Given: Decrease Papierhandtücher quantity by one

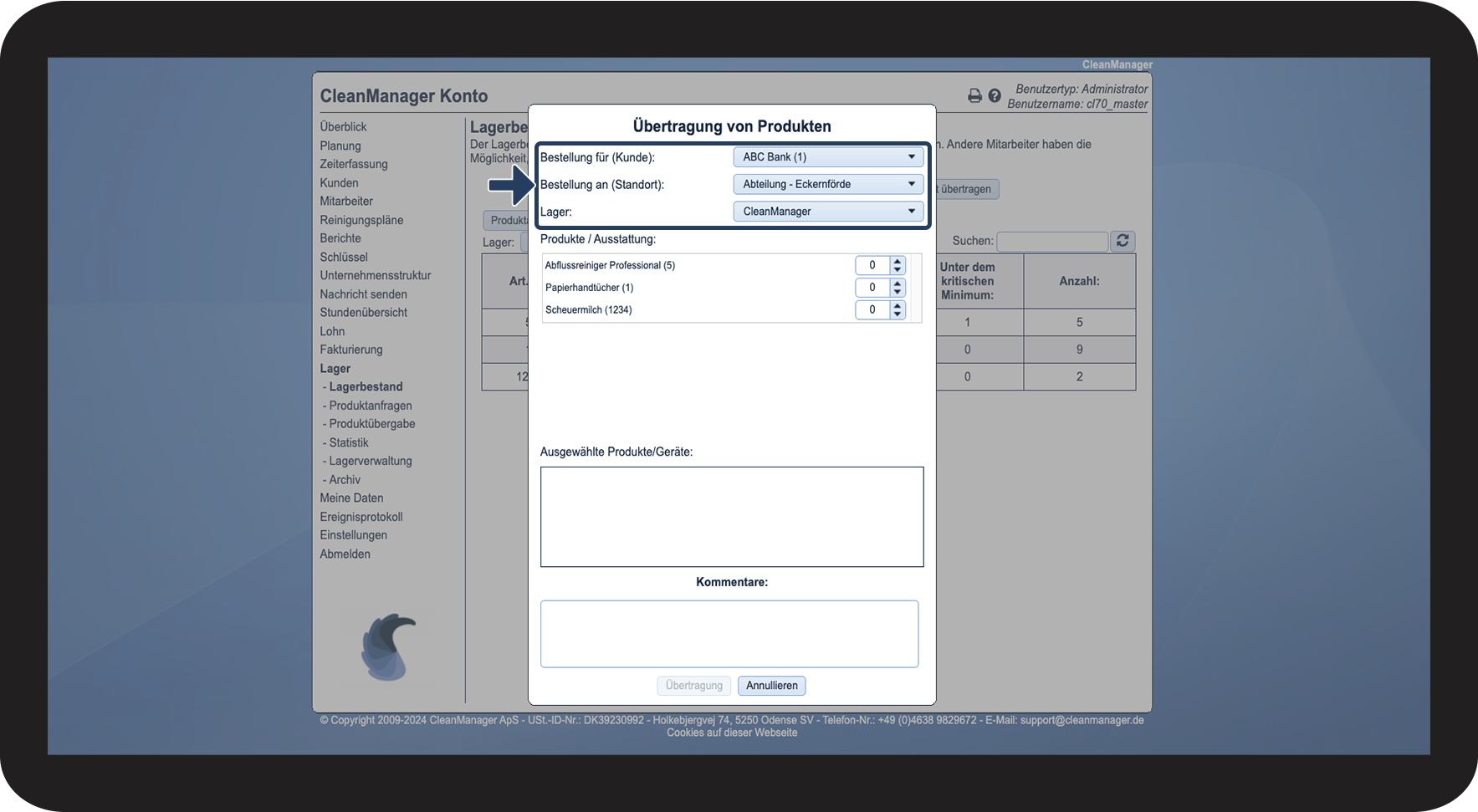Looking at the screenshot, I should [x=898, y=292].
